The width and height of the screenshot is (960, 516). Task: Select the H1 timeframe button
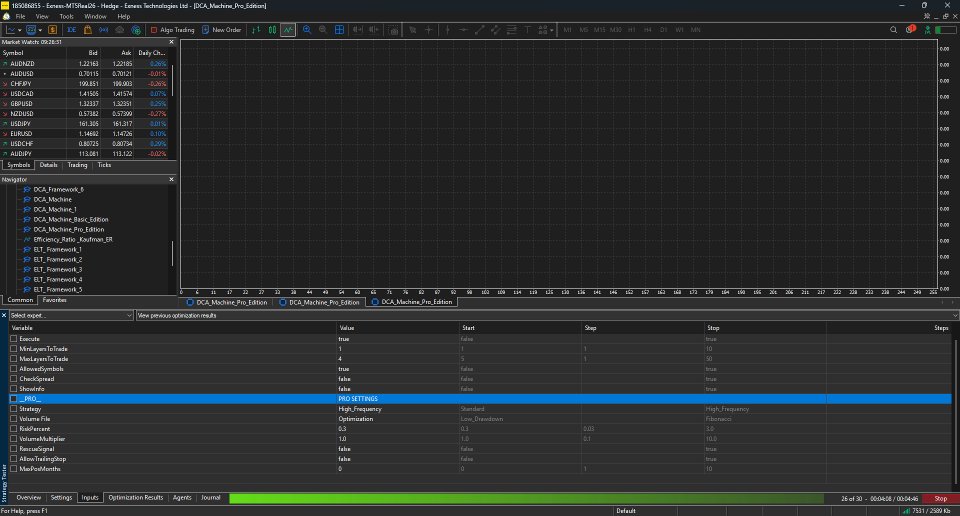[x=631, y=29]
